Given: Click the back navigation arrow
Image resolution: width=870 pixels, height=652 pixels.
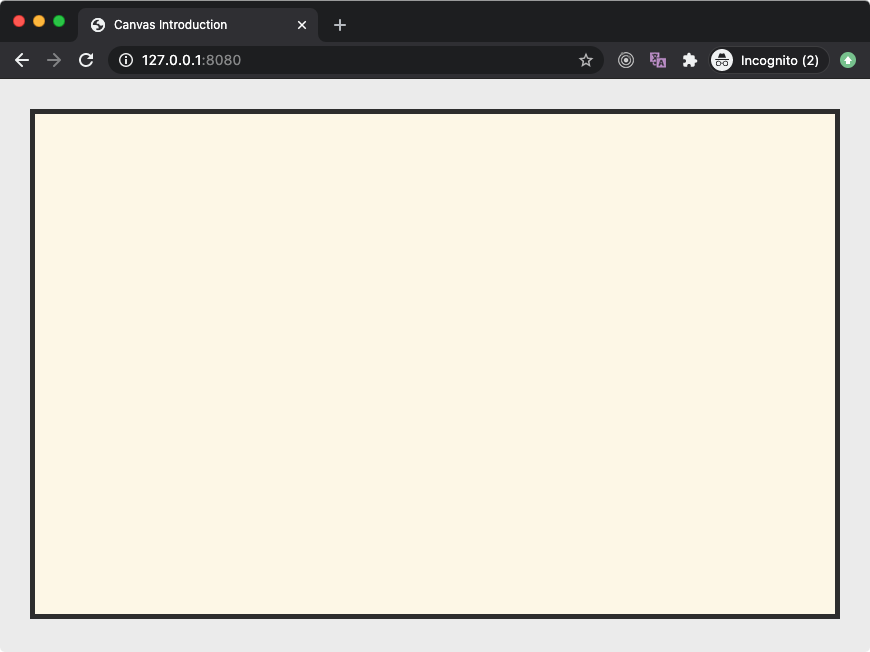Looking at the screenshot, I should coord(22,60).
